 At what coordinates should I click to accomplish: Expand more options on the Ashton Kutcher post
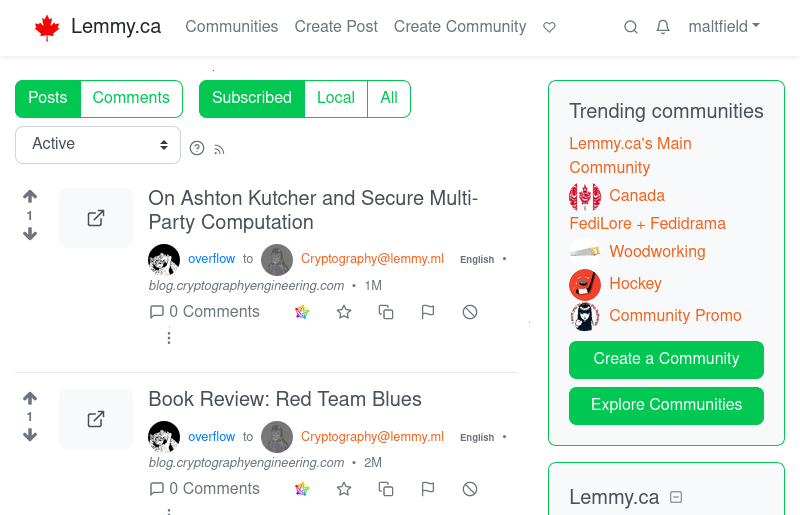tap(168, 338)
